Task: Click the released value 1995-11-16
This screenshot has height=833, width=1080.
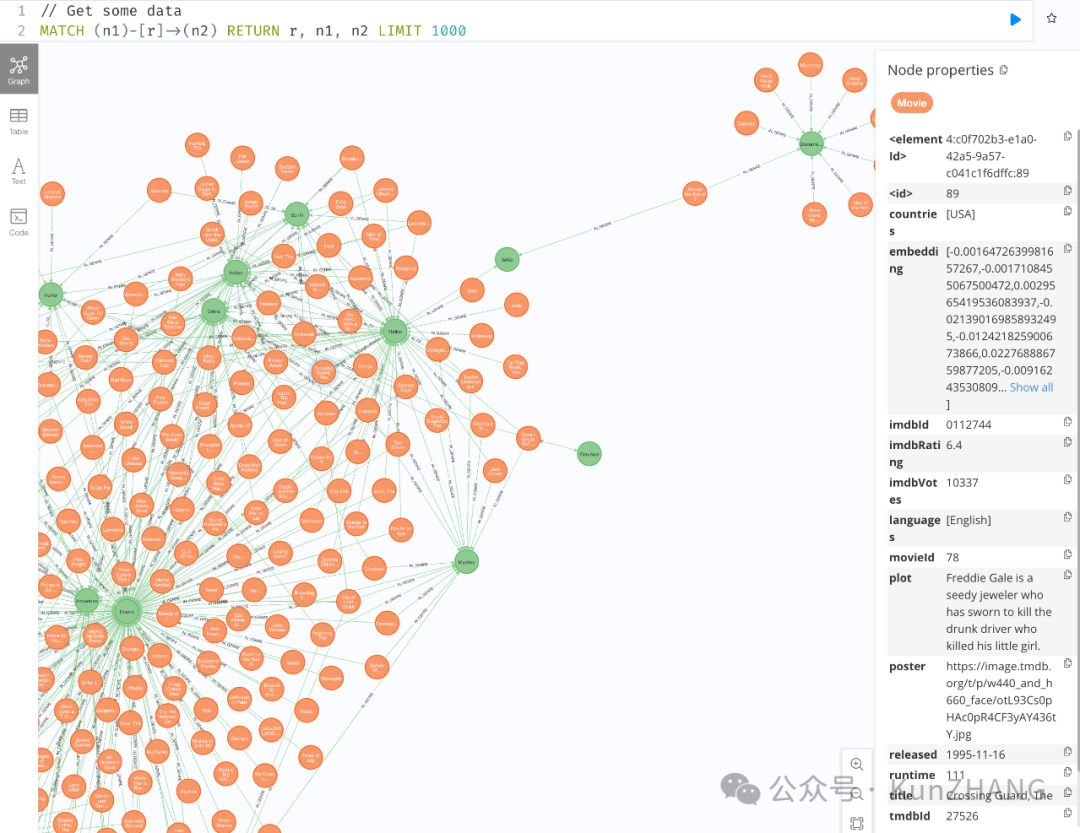Action: [x=975, y=754]
